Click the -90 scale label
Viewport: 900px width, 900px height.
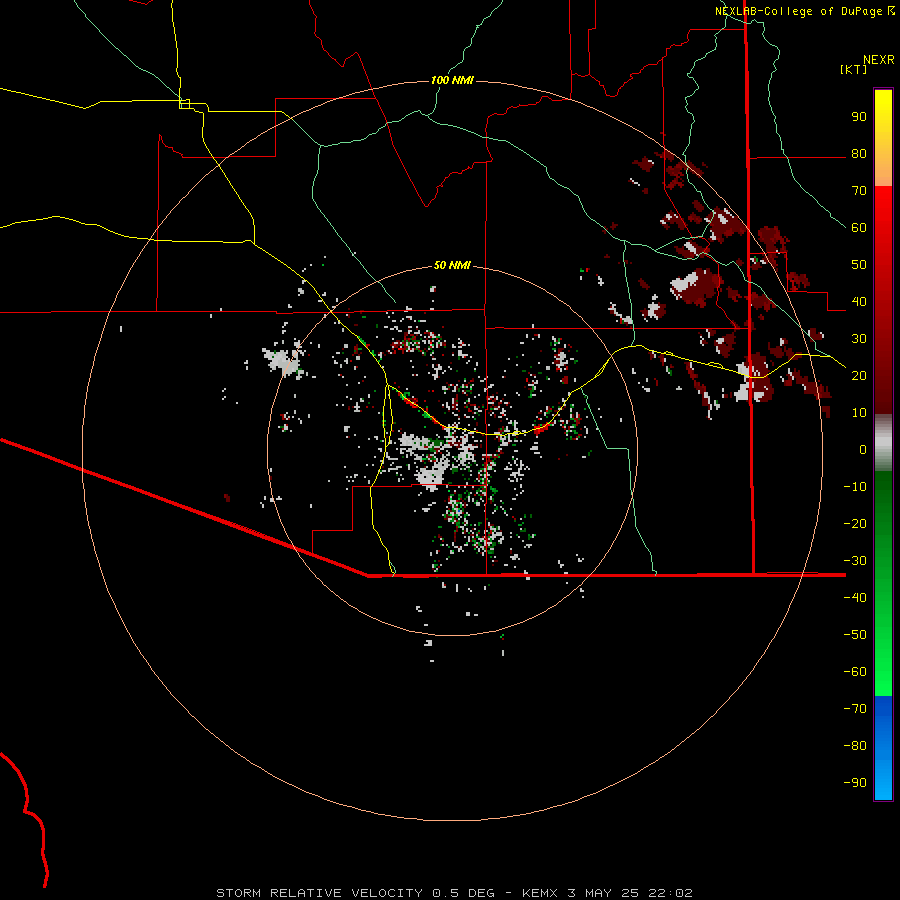pyautogui.click(x=855, y=782)
